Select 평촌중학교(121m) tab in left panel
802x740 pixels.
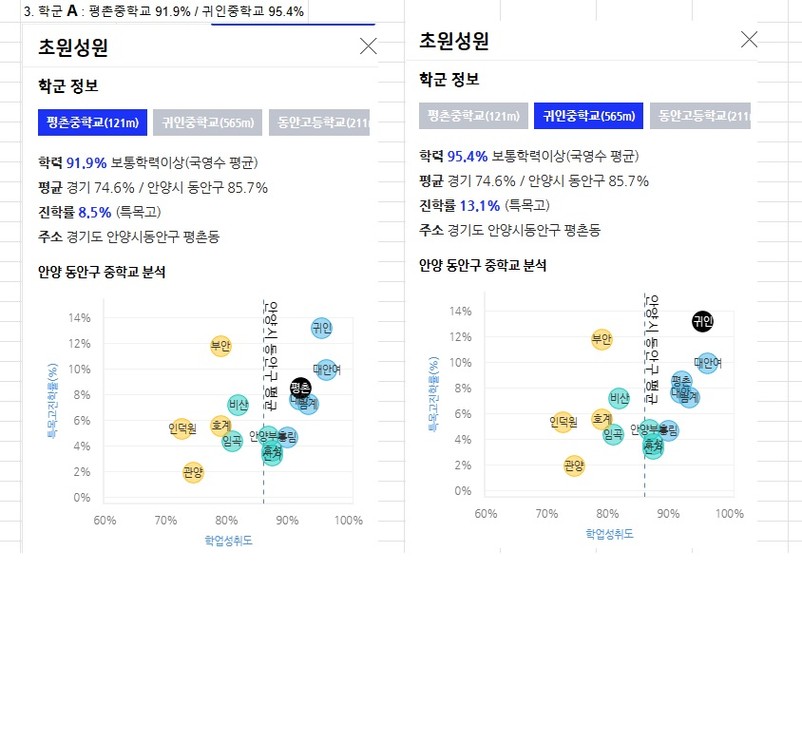tap(93, 122)
